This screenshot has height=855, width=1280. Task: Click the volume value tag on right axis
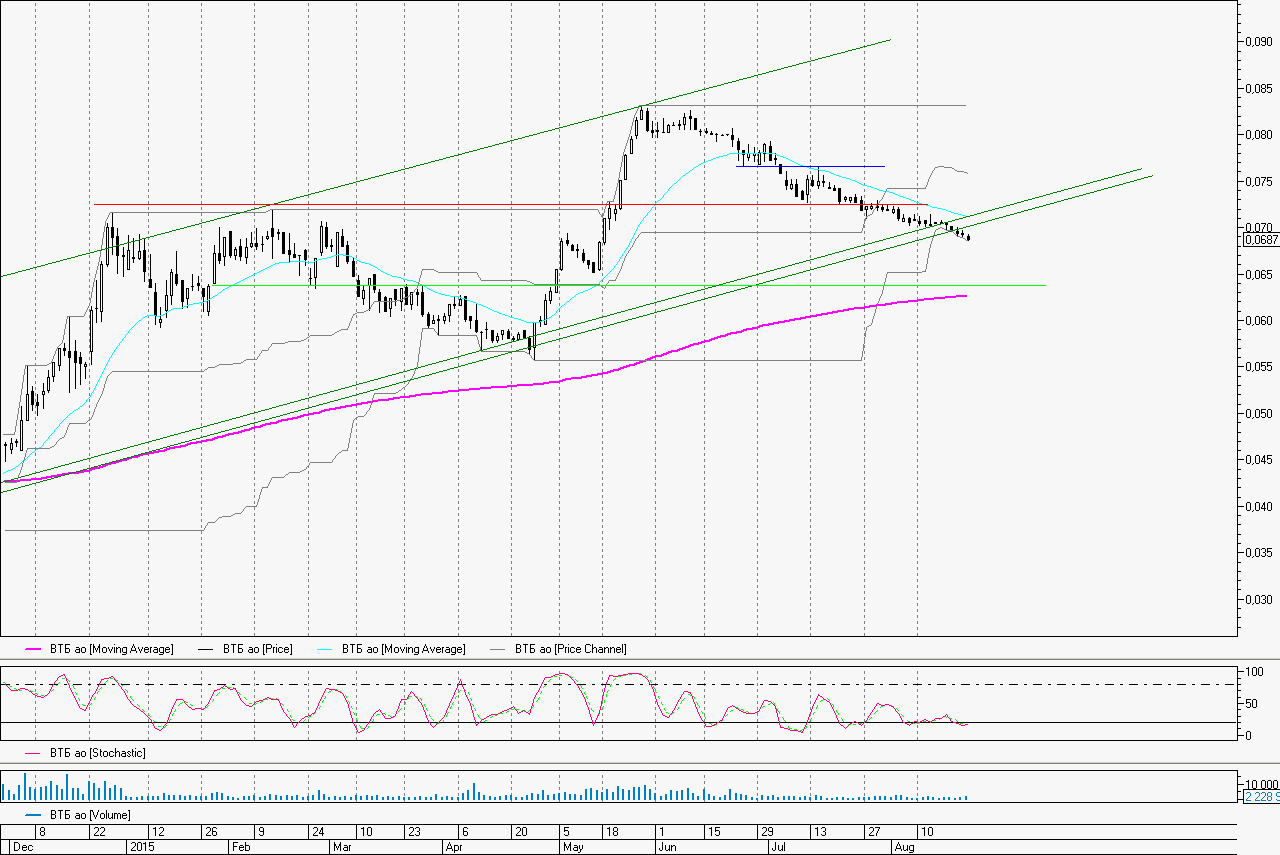click(x=1259, y=797)
